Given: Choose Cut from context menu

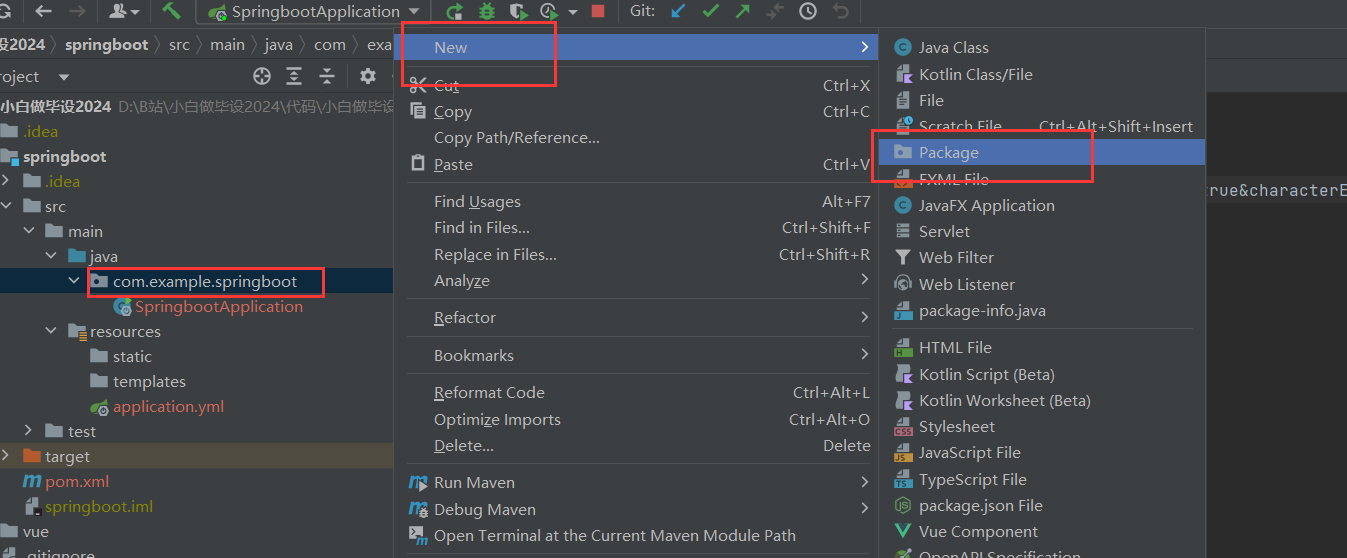Looking at the screenshot, I should click(x=640, y=86).
